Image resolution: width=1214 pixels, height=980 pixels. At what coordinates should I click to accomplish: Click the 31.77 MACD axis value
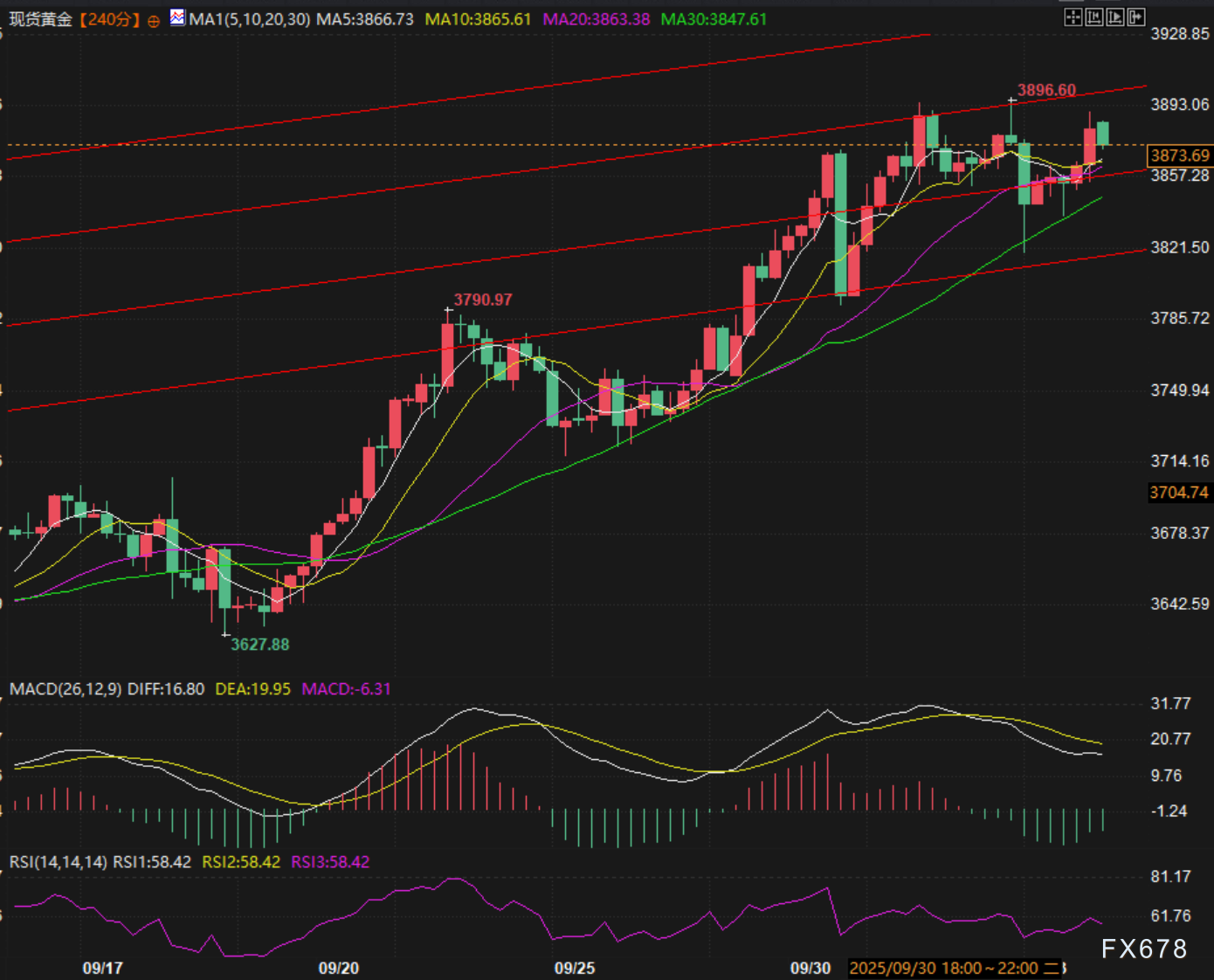[x=1170, y=704]
